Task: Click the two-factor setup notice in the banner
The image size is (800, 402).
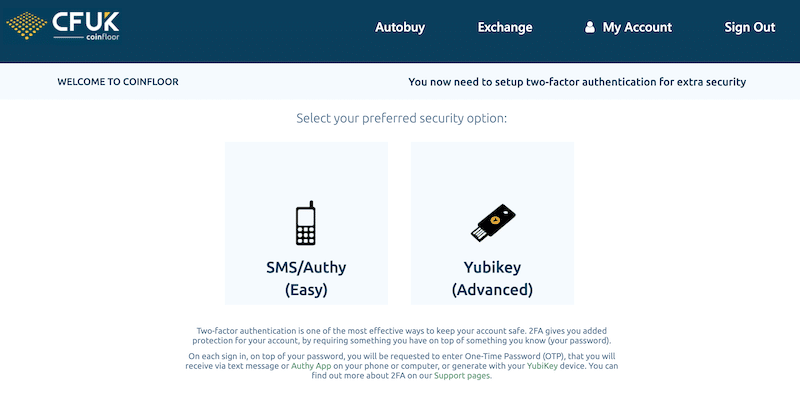Action: pos(577,82)
